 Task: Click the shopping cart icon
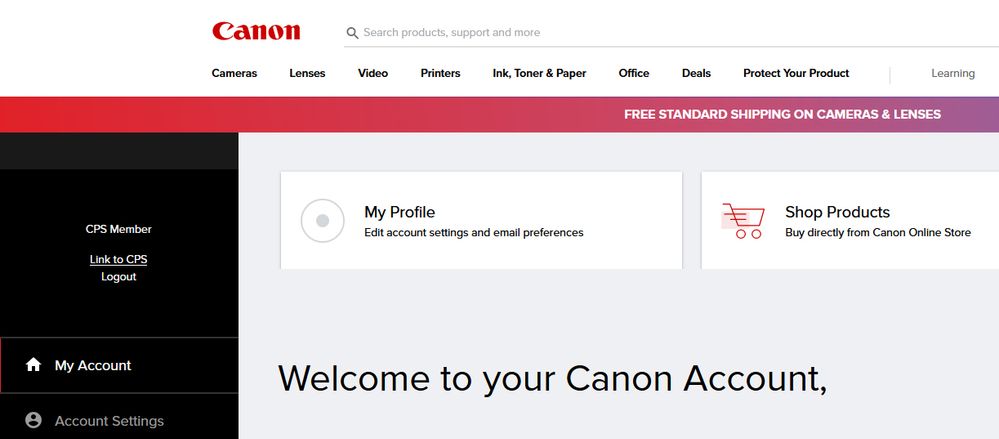tap(742, 221)
